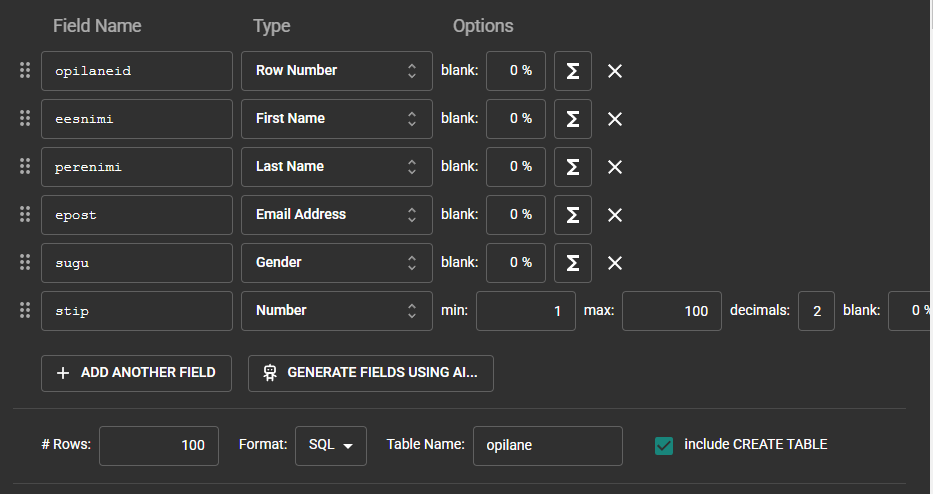Delete the opilaneid field row
The image size is (933, 494).
tap(615, 71)
